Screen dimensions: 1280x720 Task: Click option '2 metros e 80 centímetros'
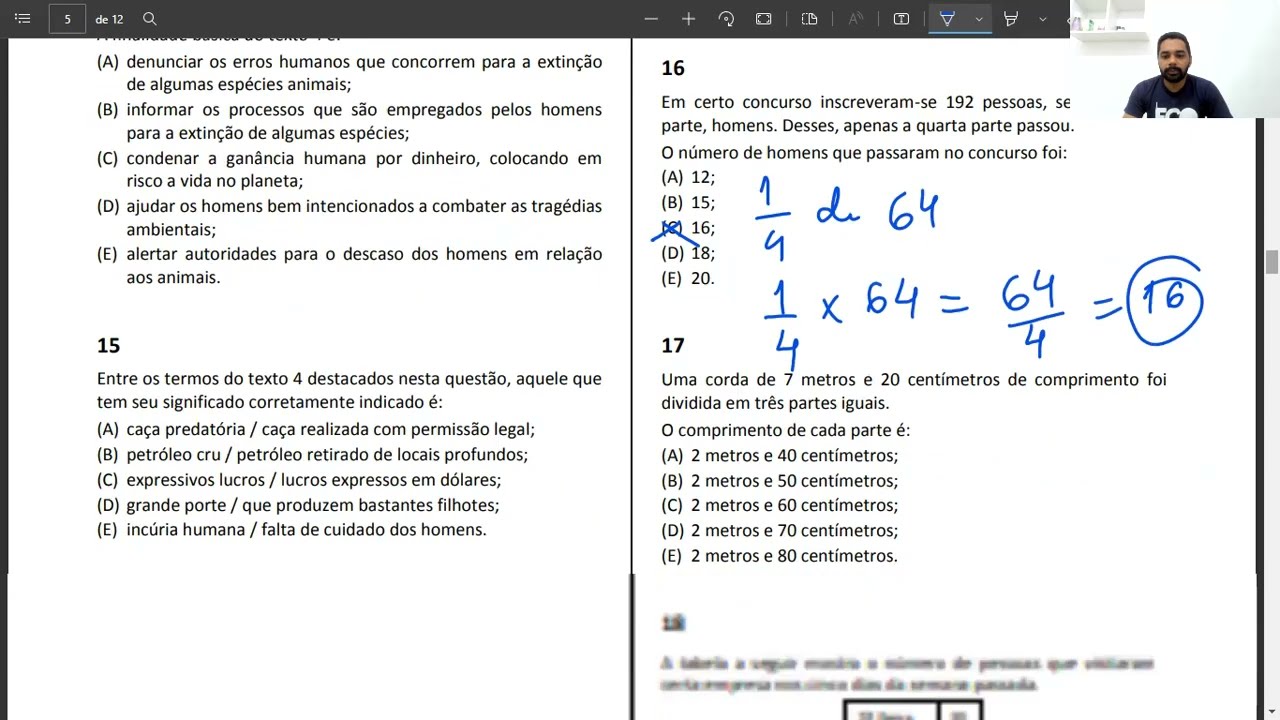pyautogui.click(x=780, y=555)
